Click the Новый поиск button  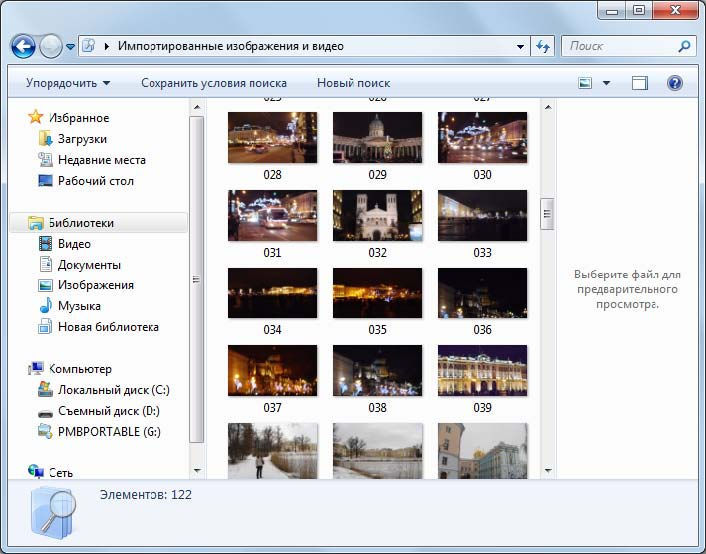[x=353, y=83]
